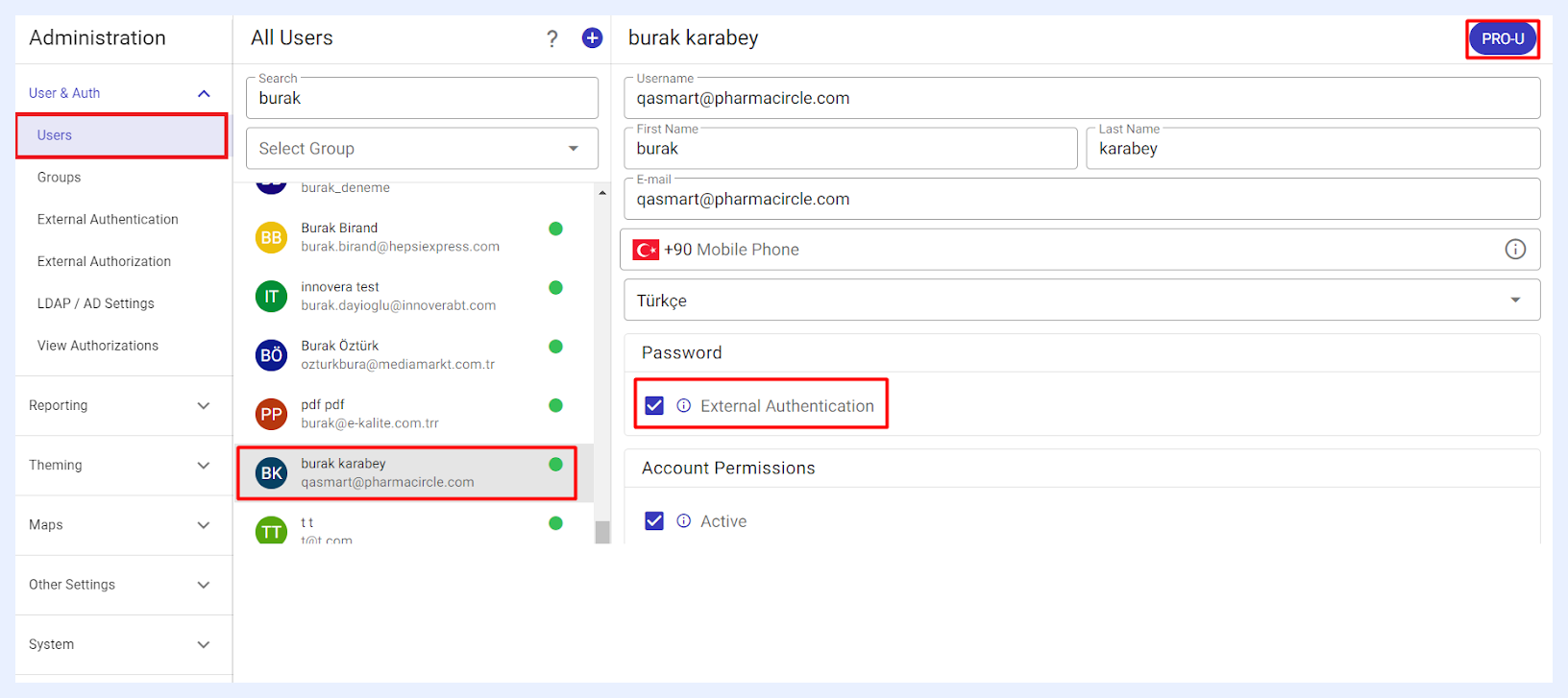Image resolution: width=1568 pixels, height=698 pixels.
Task: Click the PP avatar for pdf pdf
Action: 271,414
